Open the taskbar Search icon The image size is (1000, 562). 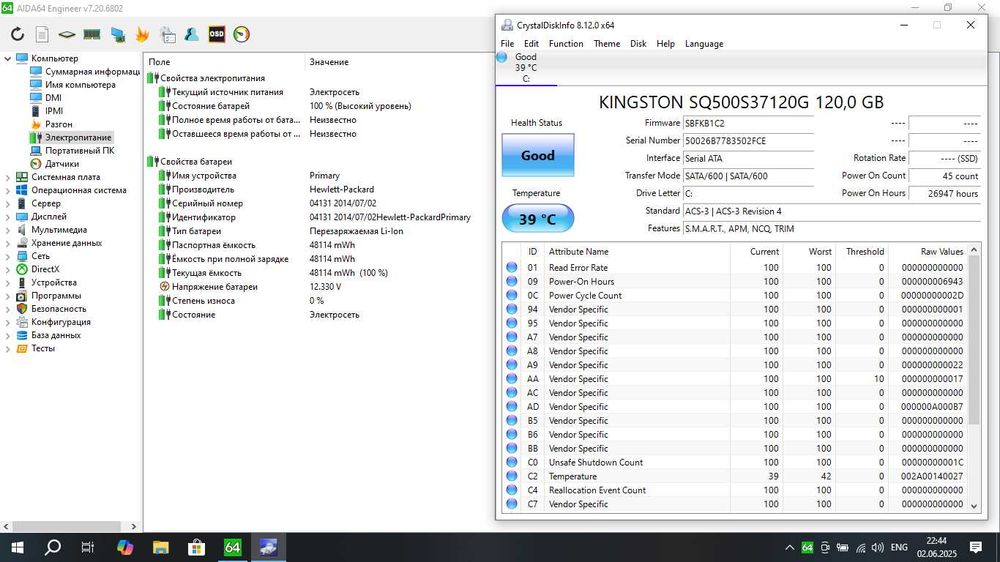(x=53, y=547)
